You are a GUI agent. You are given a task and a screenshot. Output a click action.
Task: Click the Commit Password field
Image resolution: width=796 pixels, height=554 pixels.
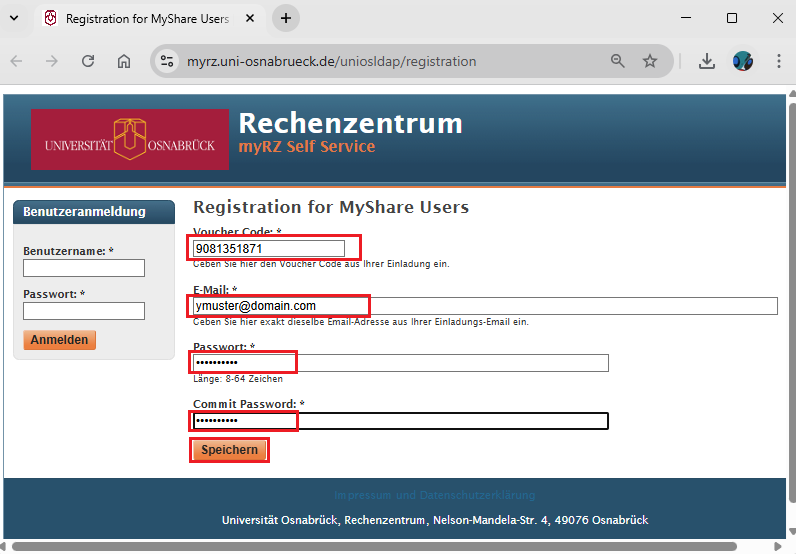[400, 421]
